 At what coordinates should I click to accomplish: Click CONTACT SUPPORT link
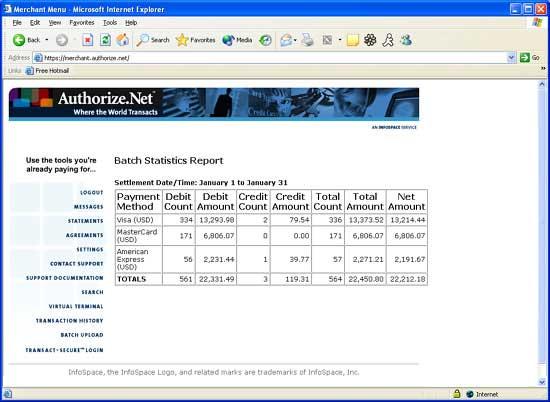tap(76, 264)
